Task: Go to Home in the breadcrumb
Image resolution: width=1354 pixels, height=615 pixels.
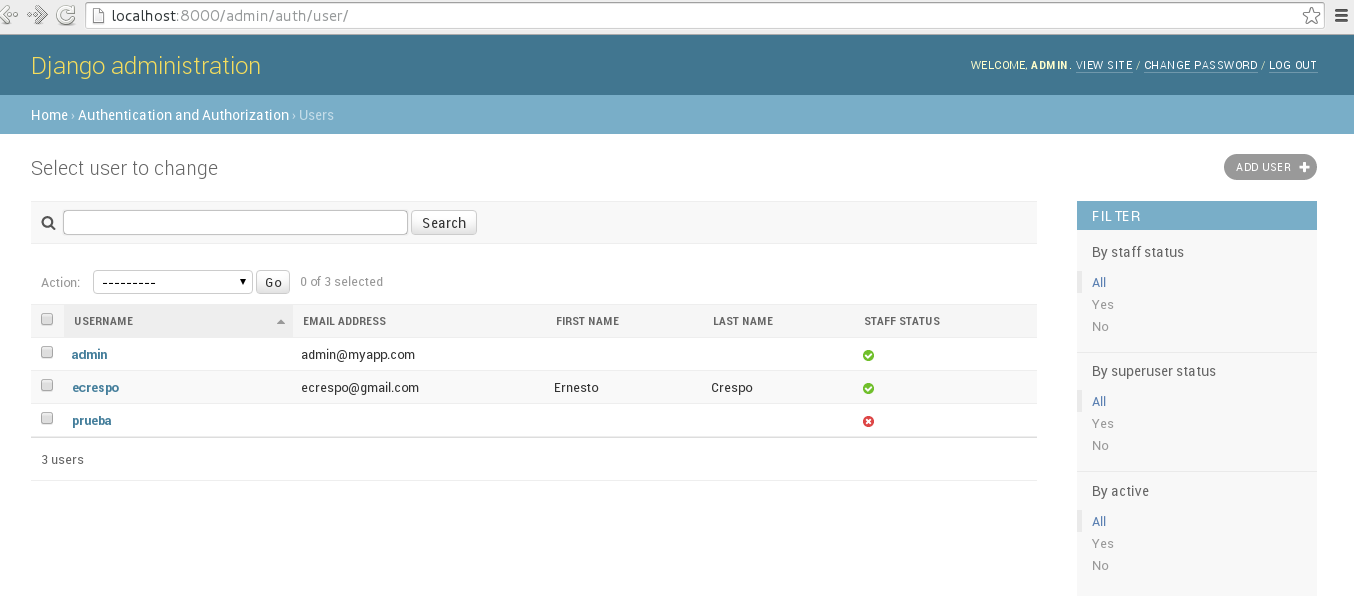Action: click(x=49, y=115)
